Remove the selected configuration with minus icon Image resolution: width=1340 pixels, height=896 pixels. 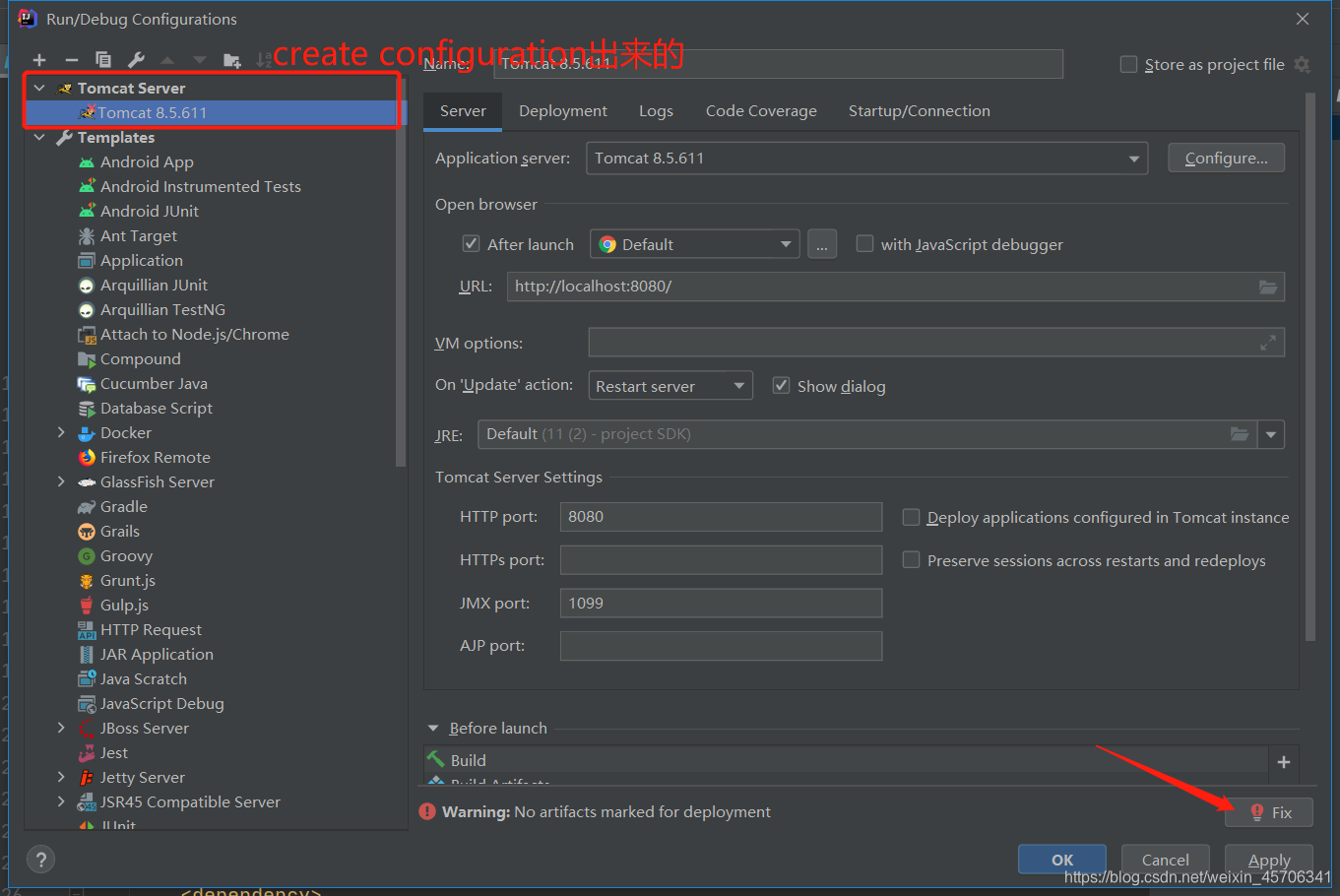[x=71, y=60]
